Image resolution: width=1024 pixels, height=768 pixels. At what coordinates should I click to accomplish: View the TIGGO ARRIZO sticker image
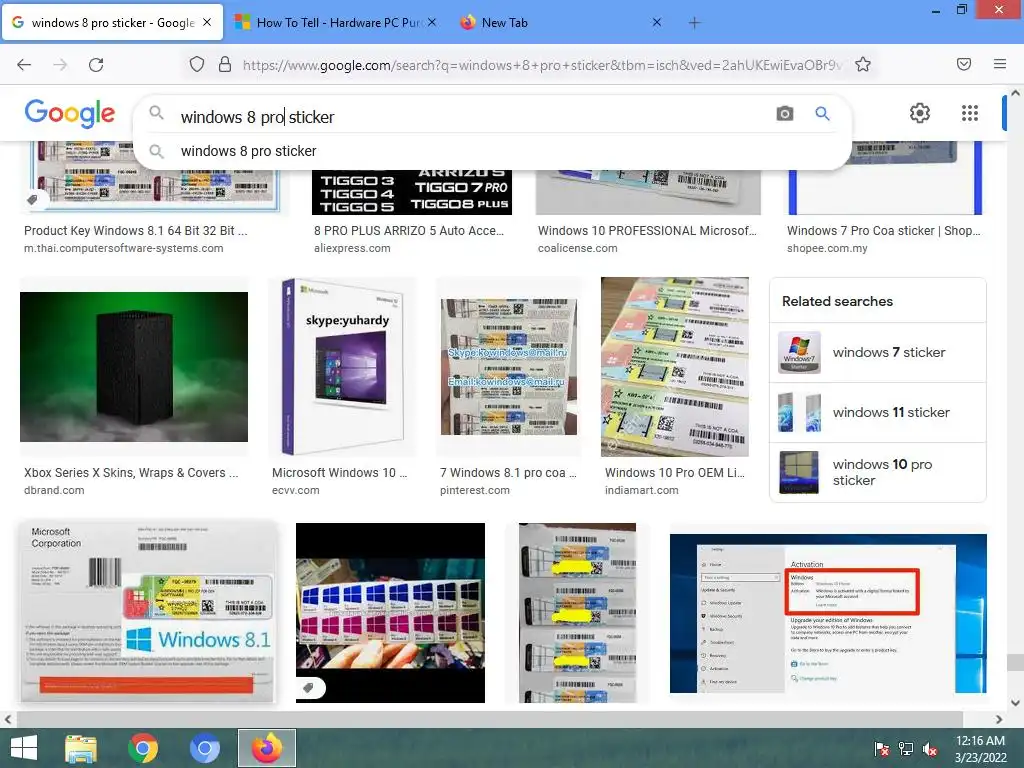click(412, 192)
